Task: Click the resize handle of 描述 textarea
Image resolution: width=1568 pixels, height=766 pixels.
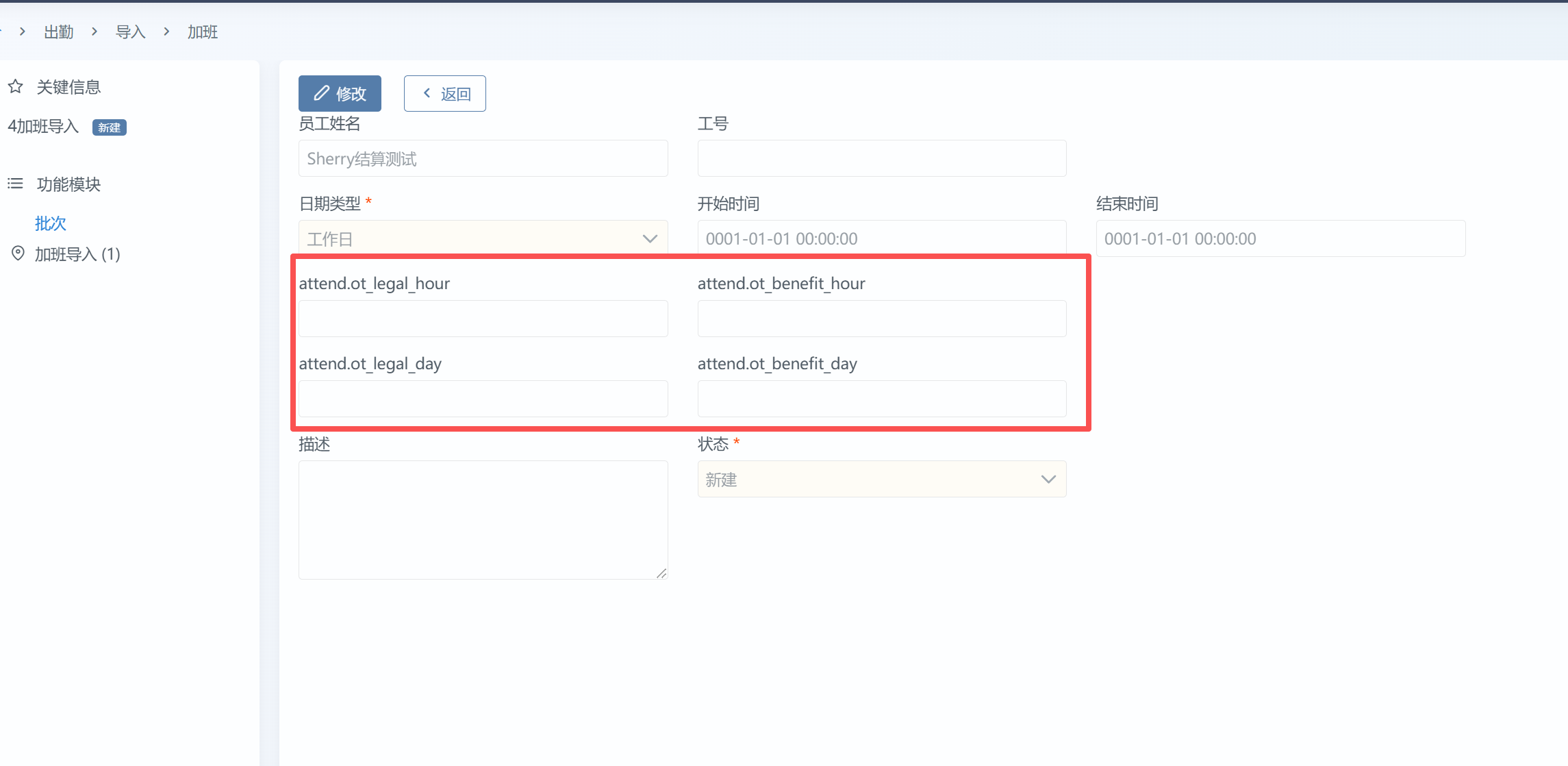Action: pyautogui.click(x=661, y=573)
